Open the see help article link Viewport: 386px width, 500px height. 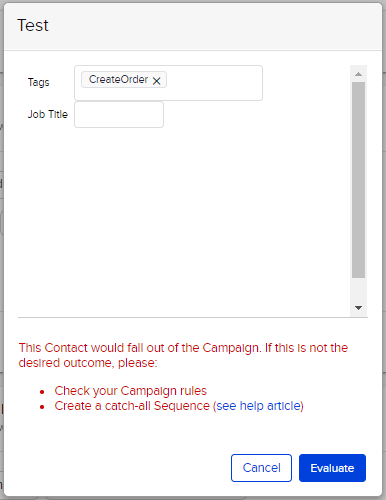(x=260, y=406)
